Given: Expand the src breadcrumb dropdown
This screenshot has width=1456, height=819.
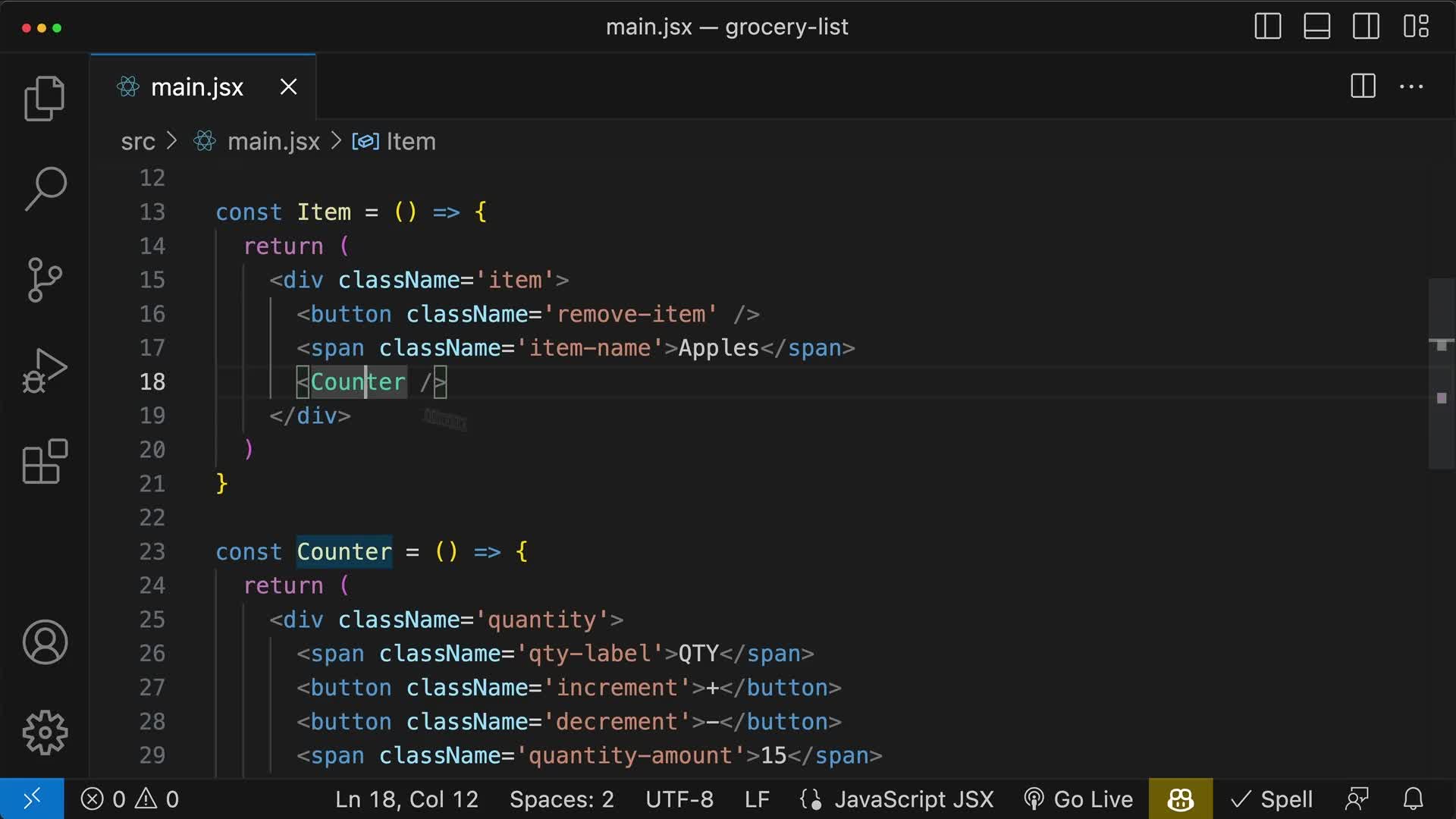Looking at the screenshot, I should coord(137,141).
